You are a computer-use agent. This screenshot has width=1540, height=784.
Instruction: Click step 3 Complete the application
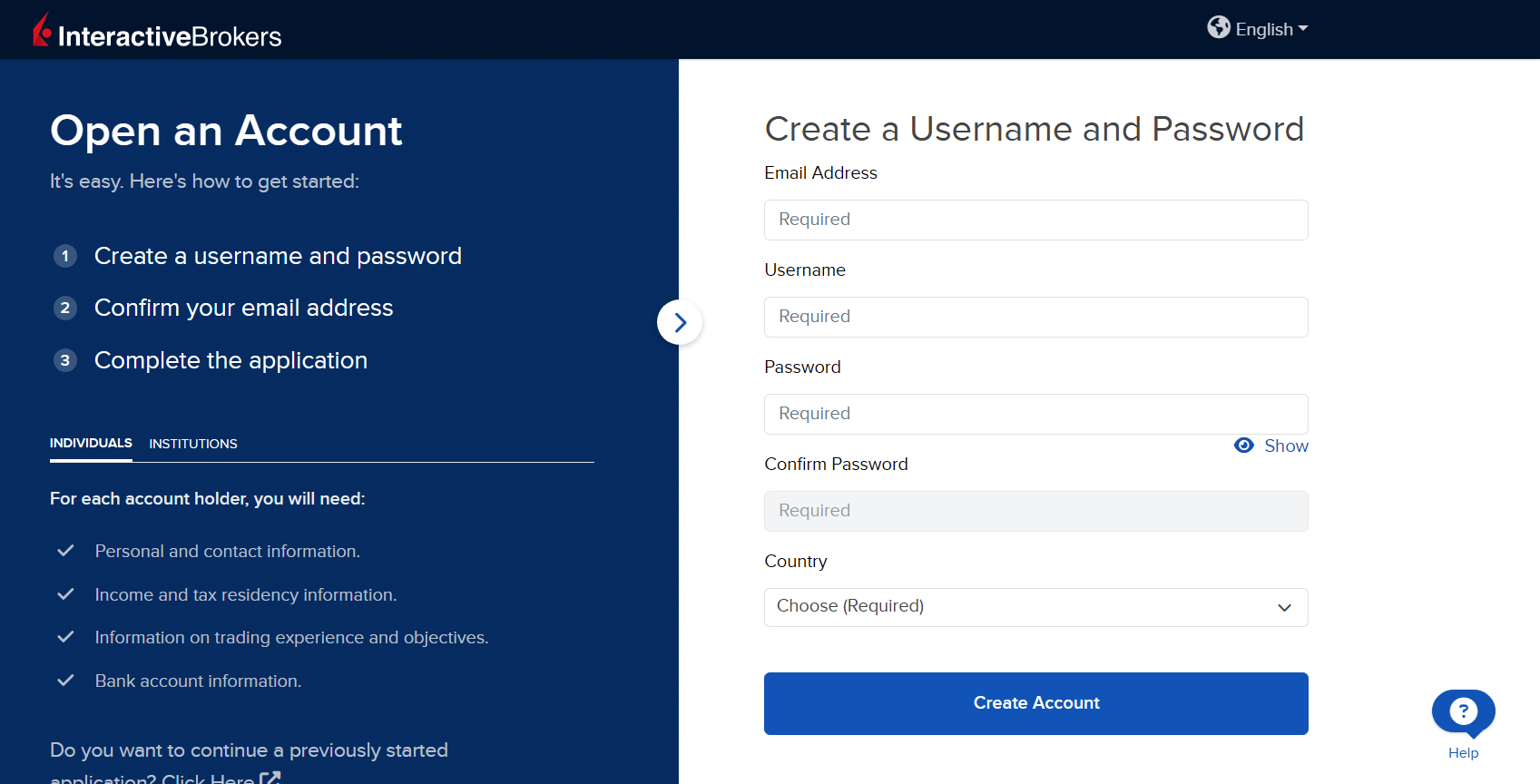231,360
